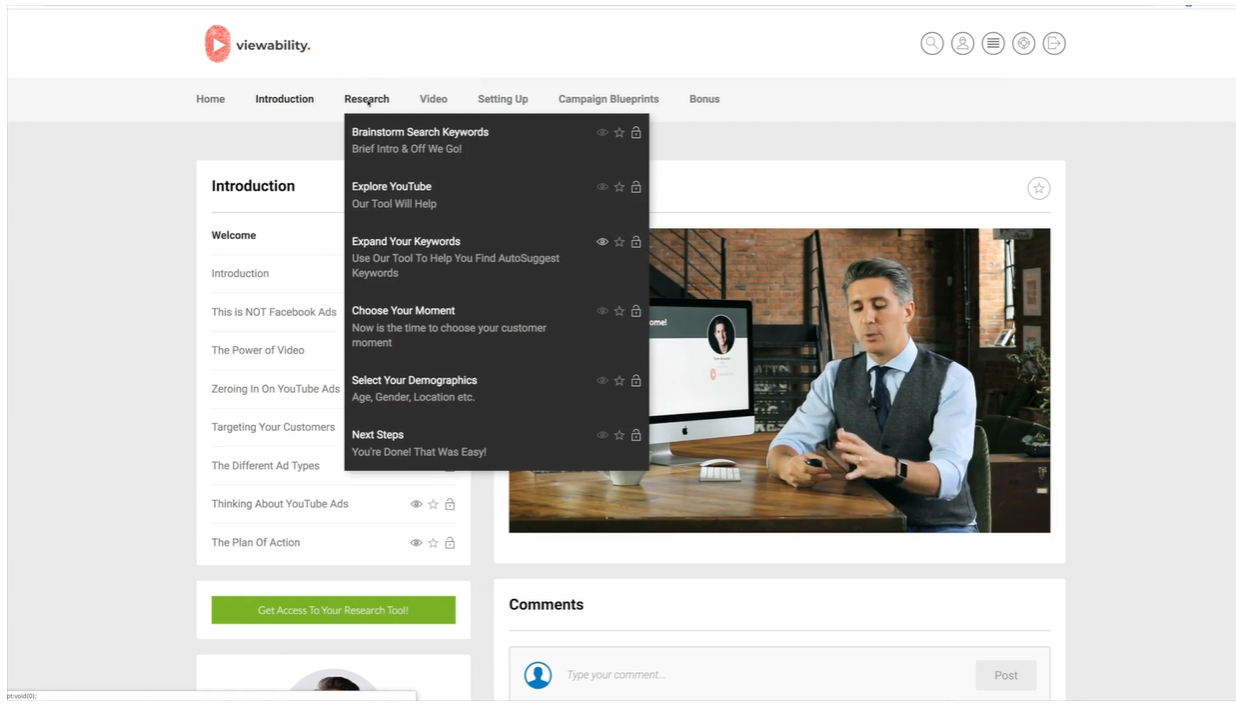Click lock icon for Thinking About YouTube Ads
Viewport: 1236px width, 709px height.
point(450,505)
